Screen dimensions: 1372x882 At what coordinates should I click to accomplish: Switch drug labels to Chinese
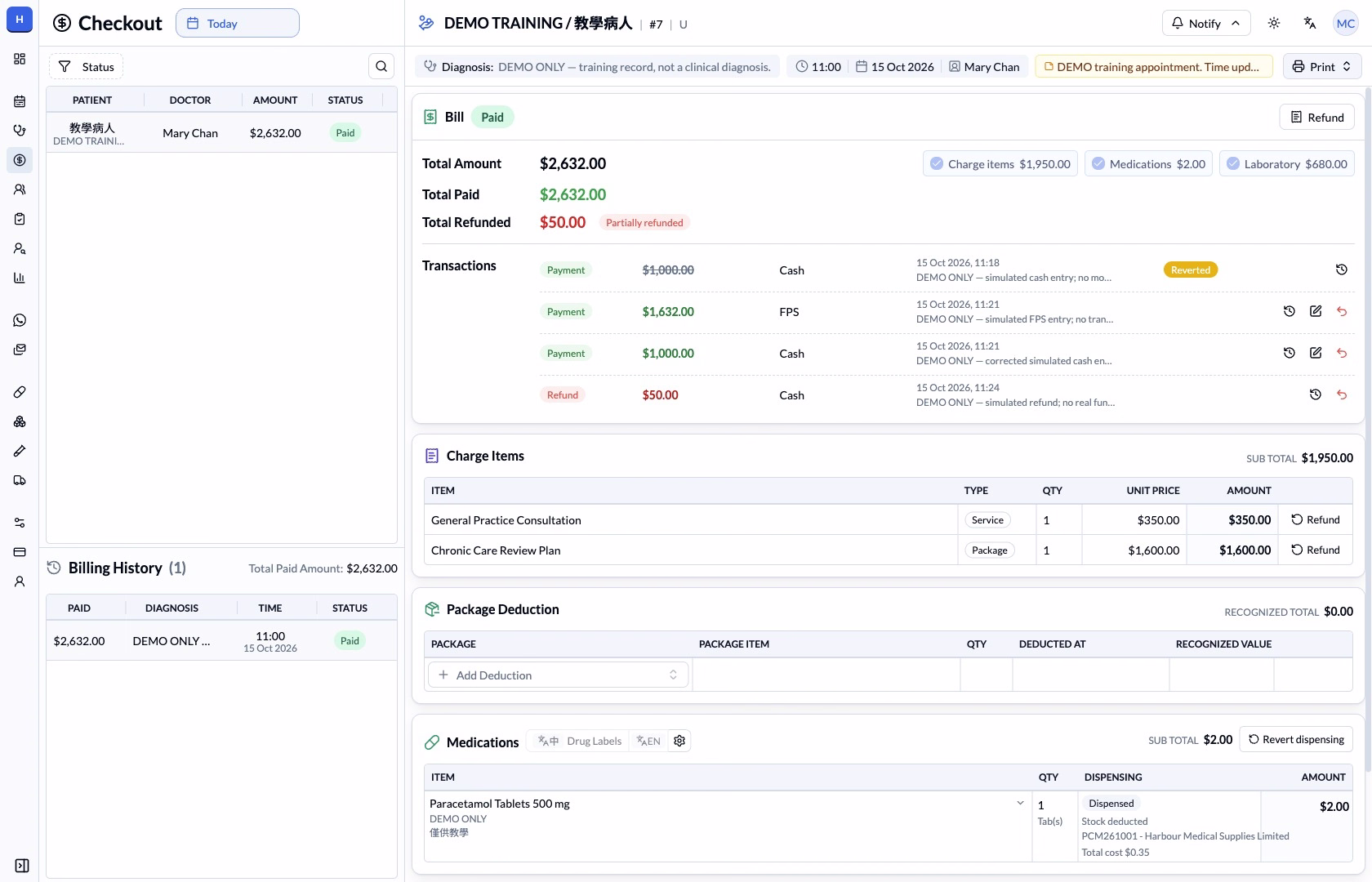(x=548, y=741)
